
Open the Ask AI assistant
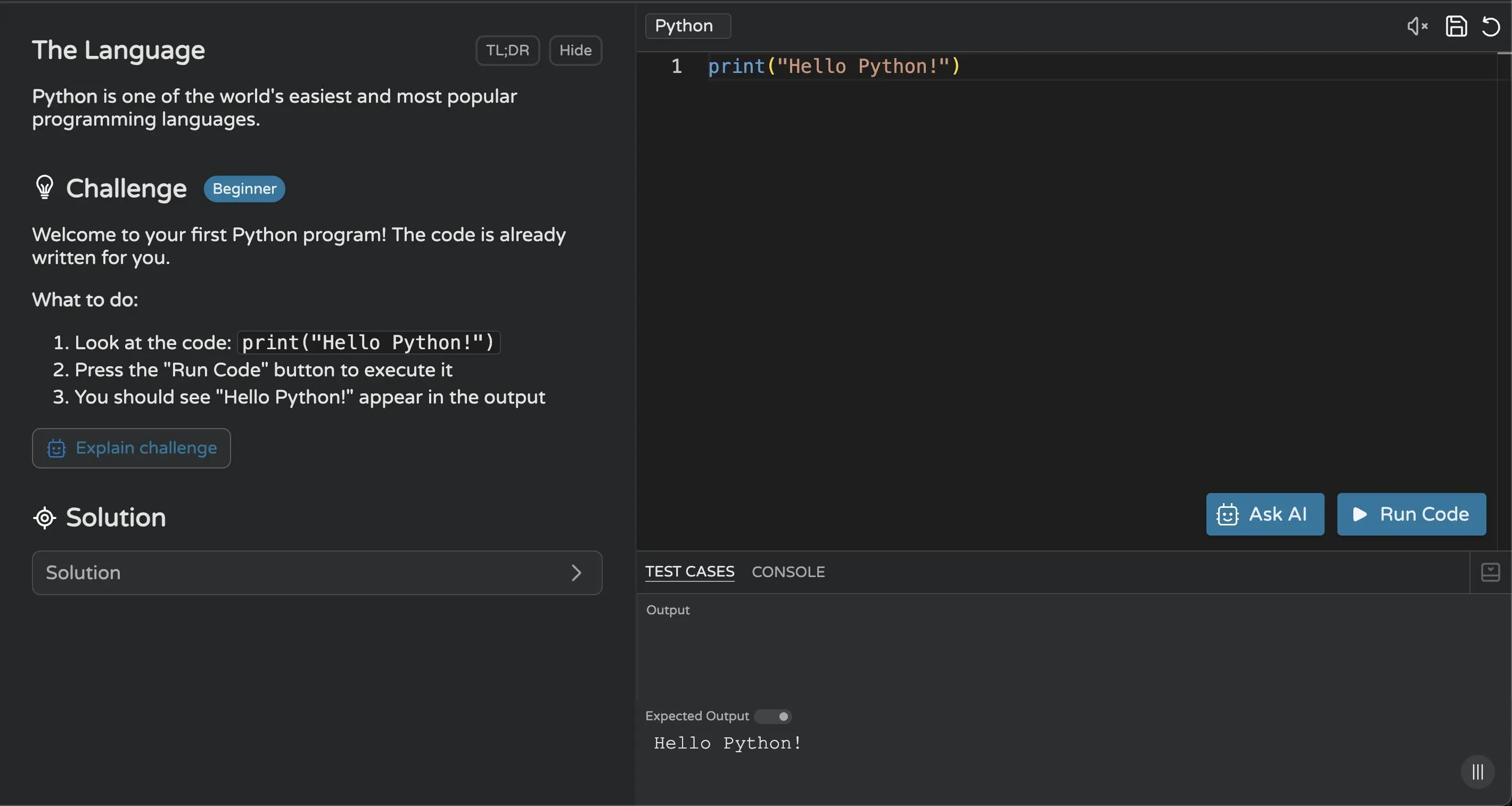[x=1265, y=514]
